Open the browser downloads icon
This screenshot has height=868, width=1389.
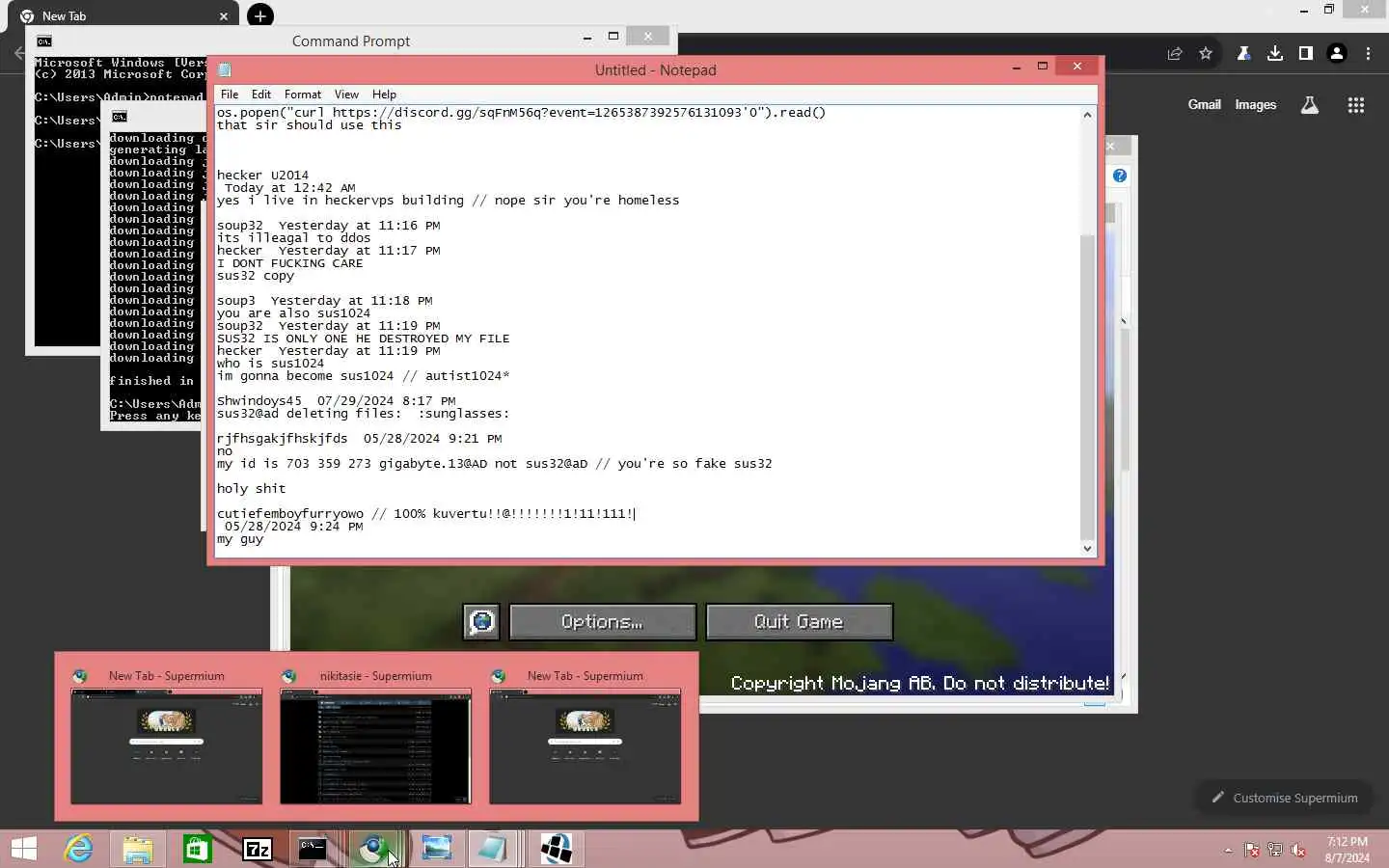coord(1275,54)
